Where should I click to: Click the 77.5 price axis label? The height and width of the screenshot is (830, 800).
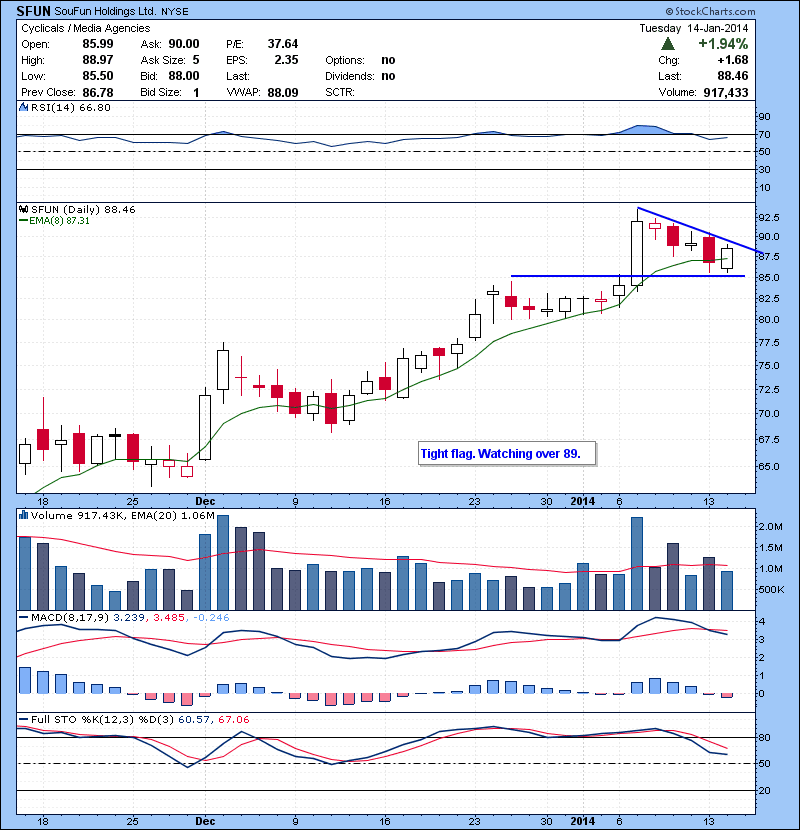tap(768, 343)
